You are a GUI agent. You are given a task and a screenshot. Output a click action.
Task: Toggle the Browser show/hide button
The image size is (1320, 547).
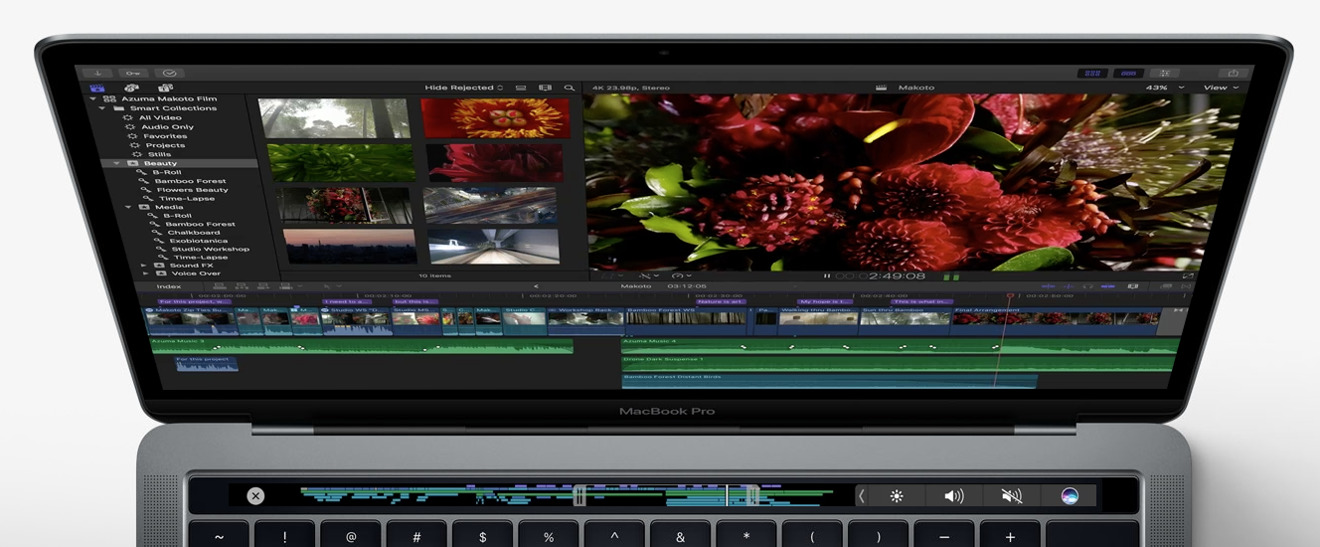[x=1091, y=73]
